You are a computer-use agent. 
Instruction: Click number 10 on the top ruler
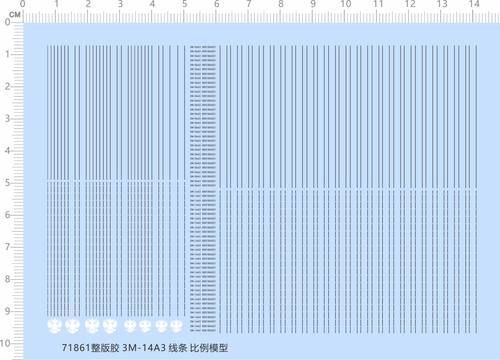click(346, 4)
